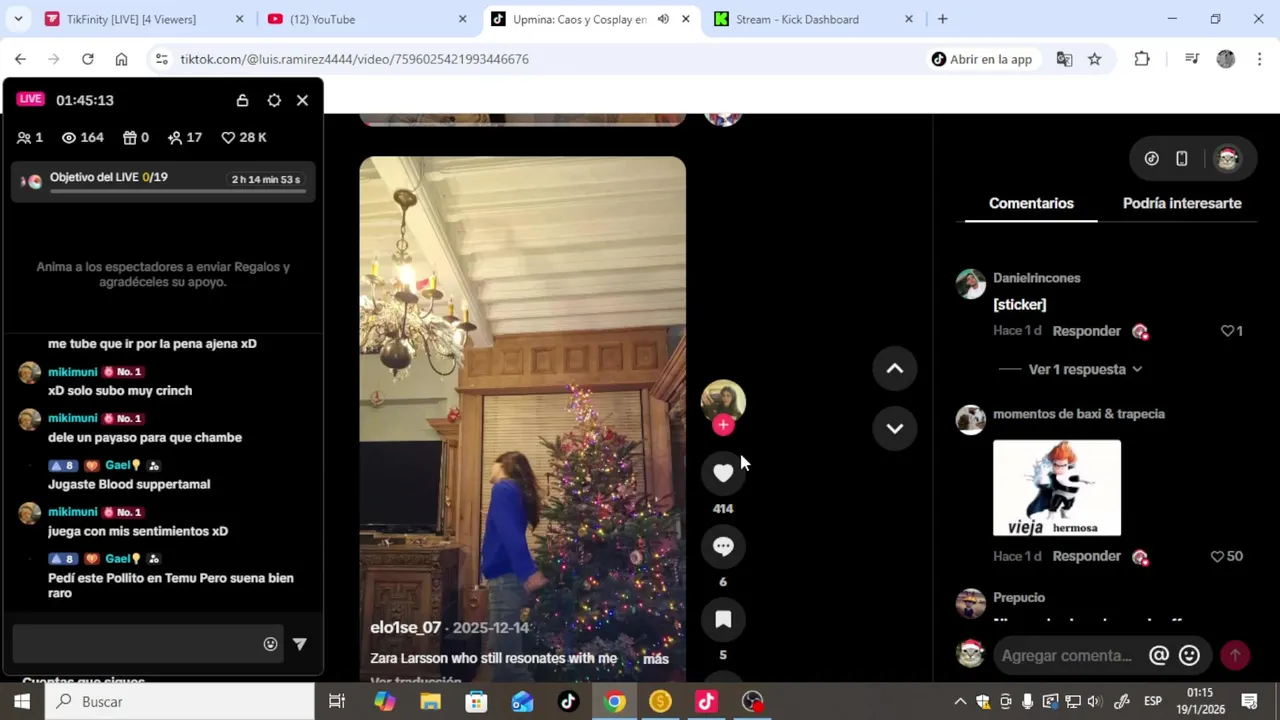Viewport: 1280px width, 720px height.
Task: Go to previous video with up arrow
Action: coord(895,368)
